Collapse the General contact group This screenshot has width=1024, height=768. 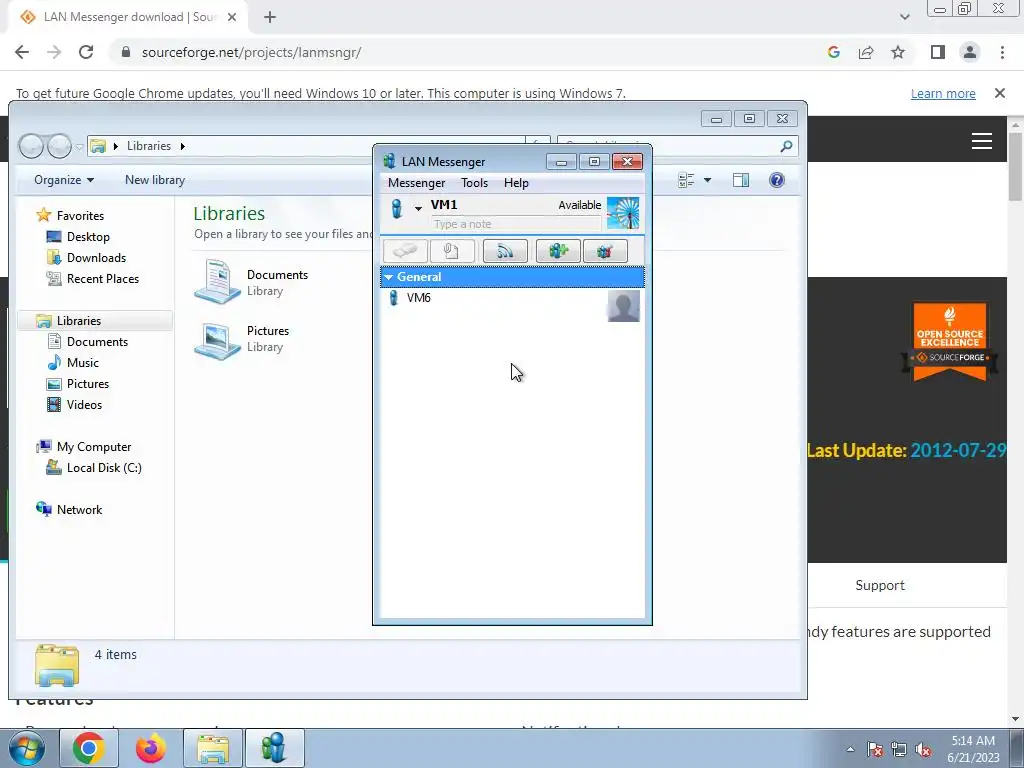[x=389, y=277]
